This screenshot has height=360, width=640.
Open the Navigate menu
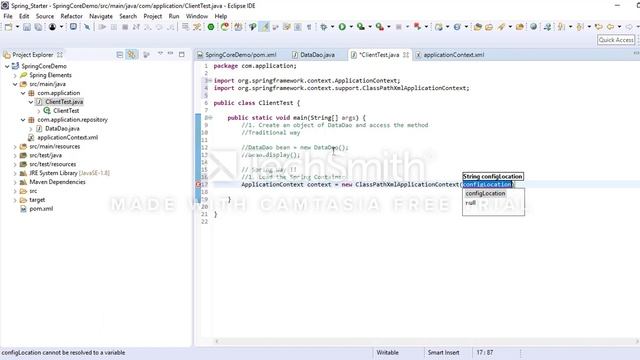(101, 16)
